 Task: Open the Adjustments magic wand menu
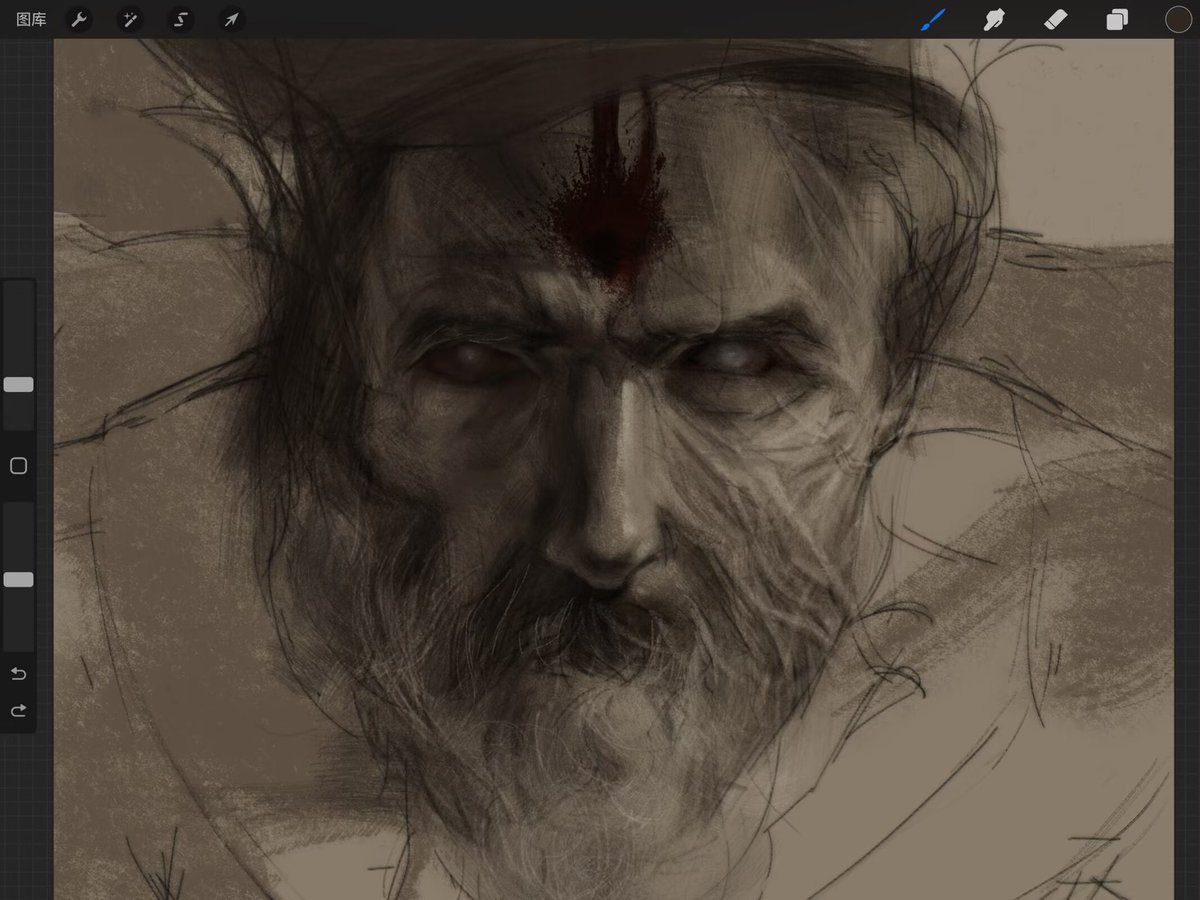[130, 19]
